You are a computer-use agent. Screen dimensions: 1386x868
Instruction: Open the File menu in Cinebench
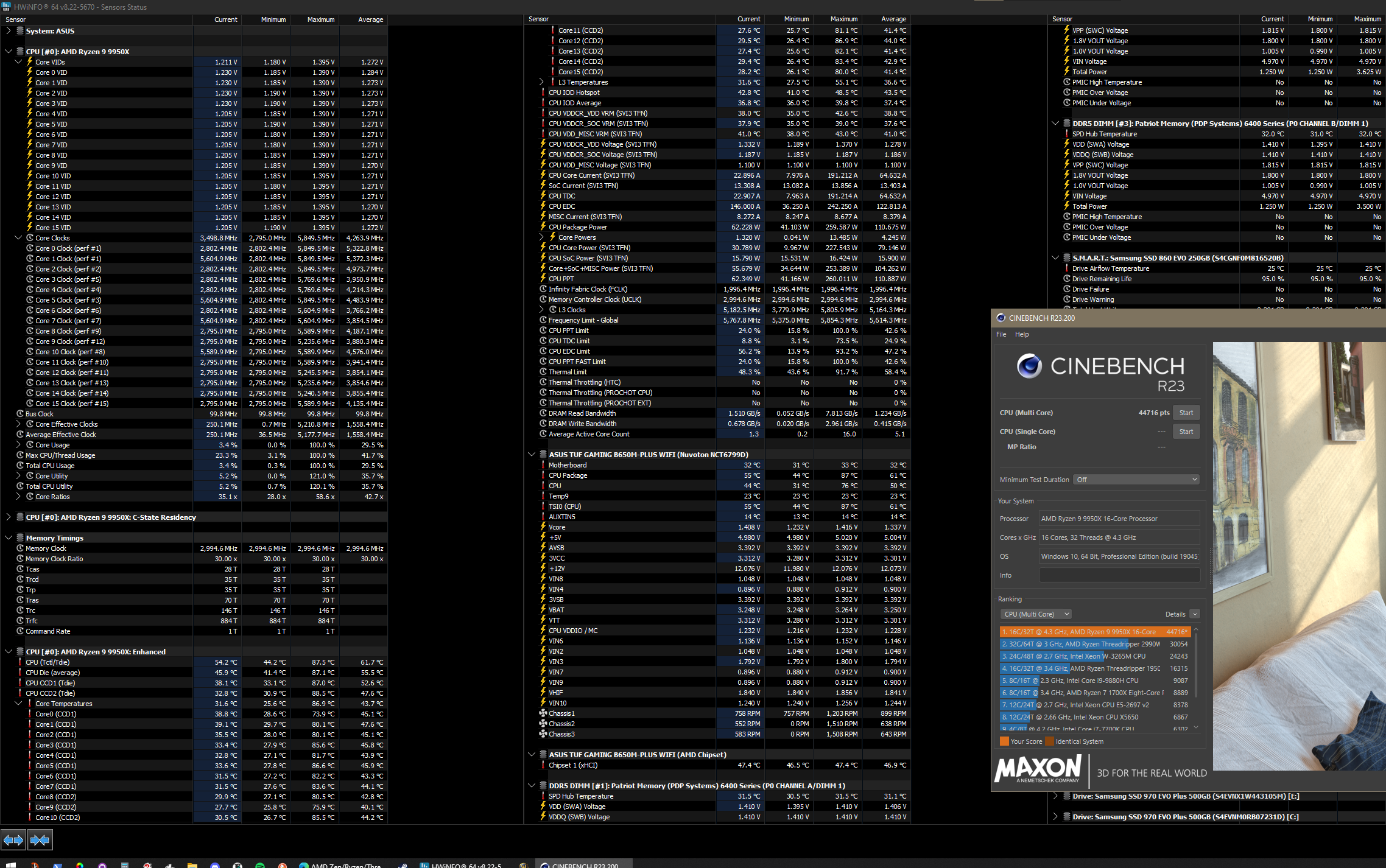coord(1001,334)
